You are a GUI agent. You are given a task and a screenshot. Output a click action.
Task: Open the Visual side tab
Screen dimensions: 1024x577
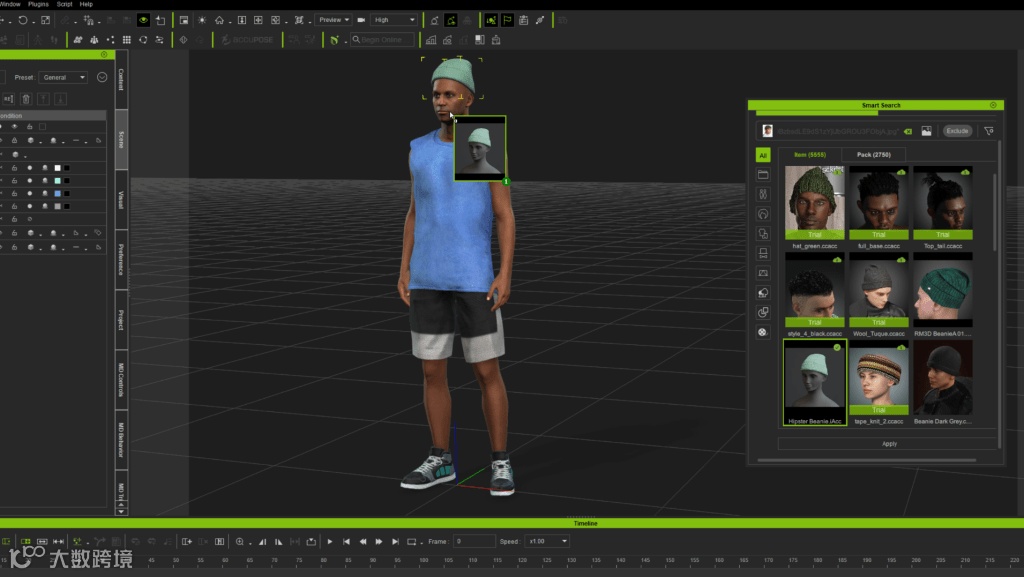coord(121,200)
